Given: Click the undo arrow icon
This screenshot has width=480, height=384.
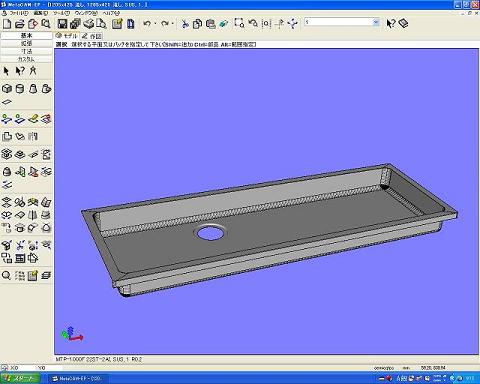Looking at the screenshot, I should pos(147,24).
